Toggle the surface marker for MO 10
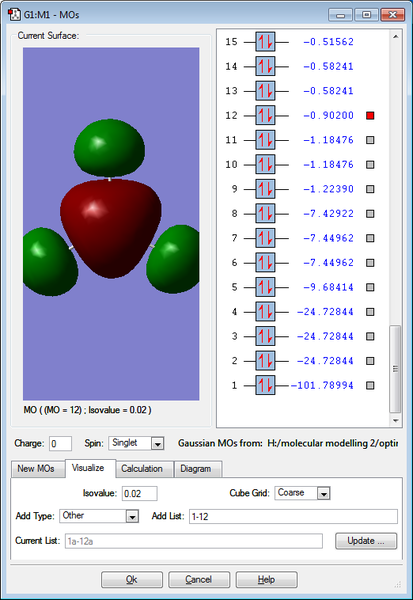 pyautogui.click(x=370, y=165)
